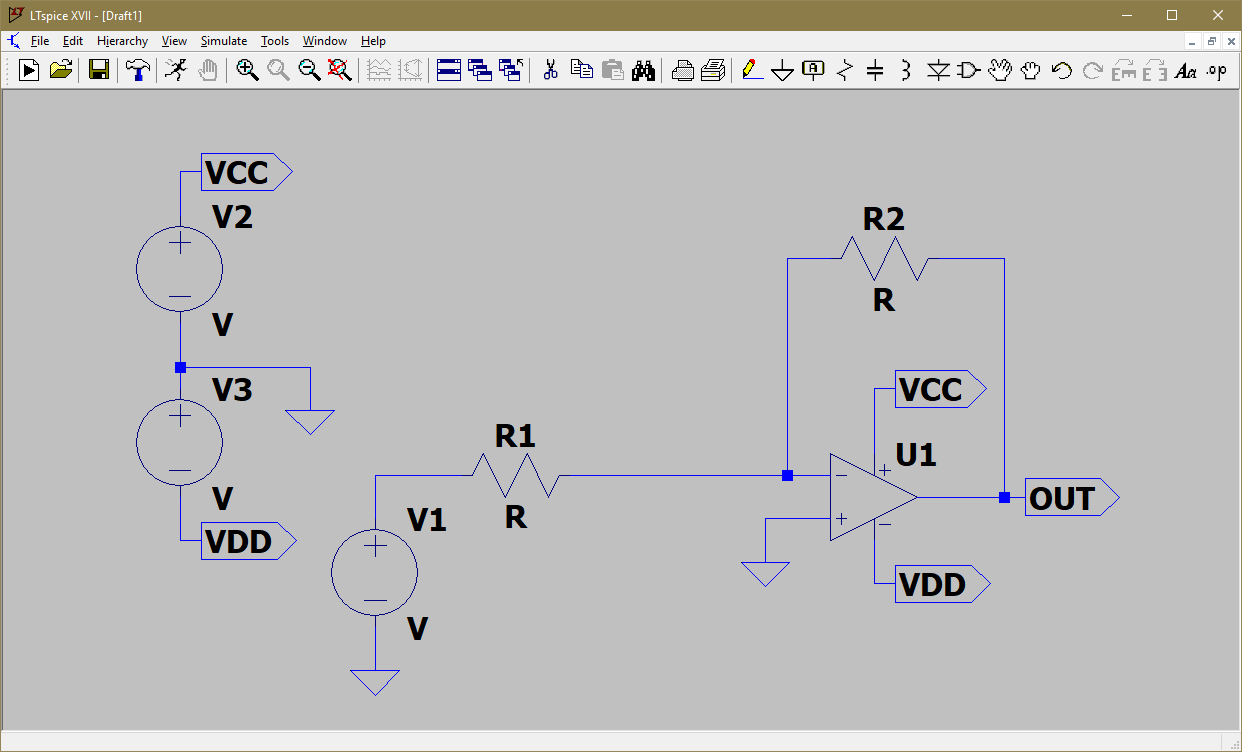Activate the scissors Cut tool
The width and height of the screenshot is (1242, 752).
pyautogui.click(x=549, y=70)
